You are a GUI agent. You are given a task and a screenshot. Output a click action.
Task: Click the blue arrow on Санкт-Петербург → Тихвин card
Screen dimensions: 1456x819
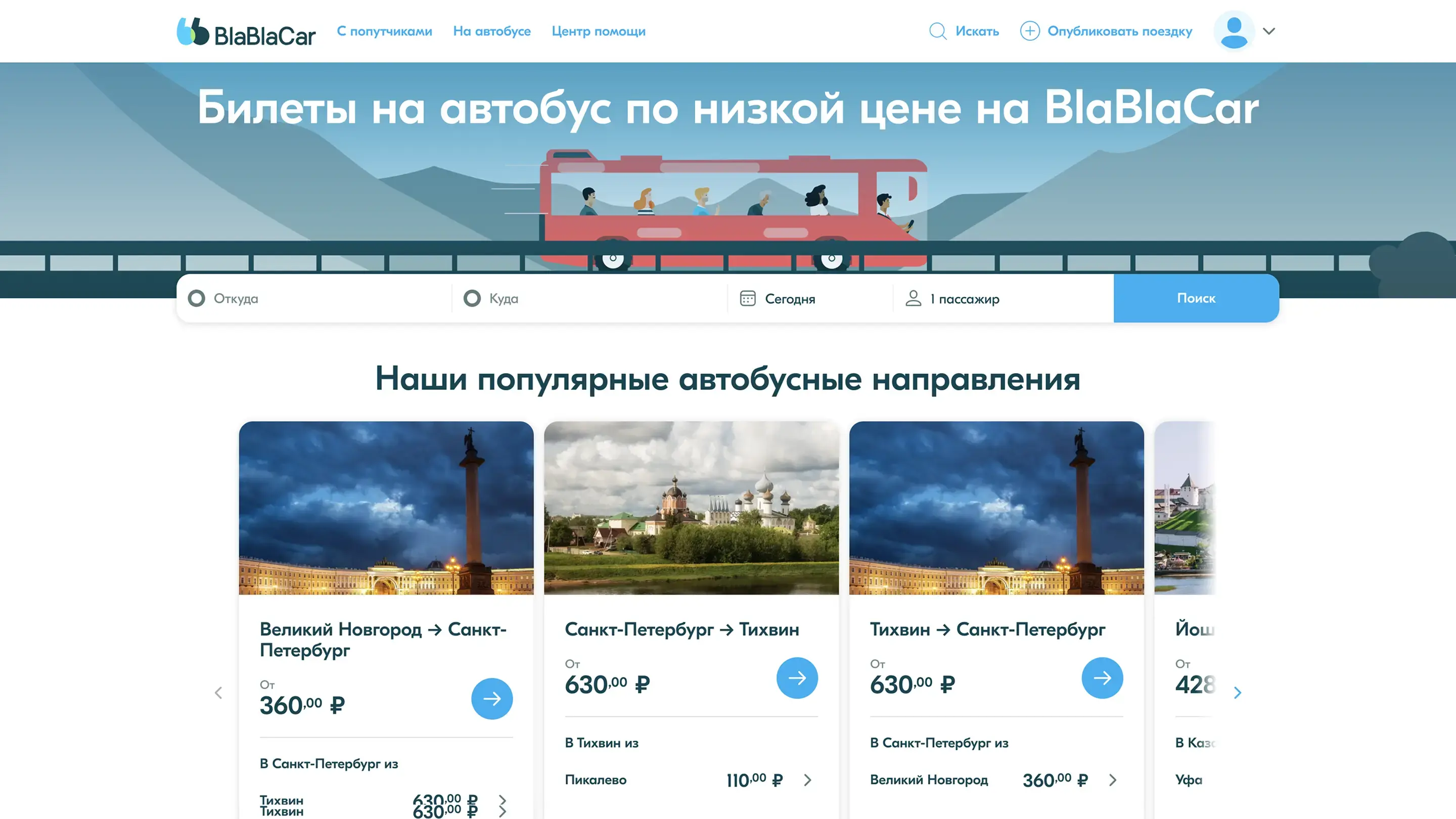[797, 677]
